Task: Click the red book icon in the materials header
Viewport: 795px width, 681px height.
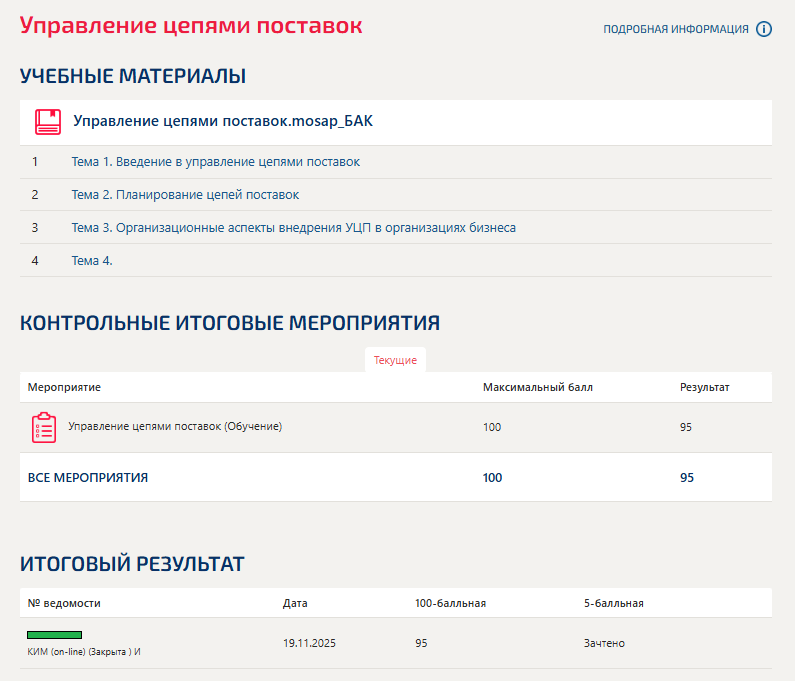Action: click(48, 122)
